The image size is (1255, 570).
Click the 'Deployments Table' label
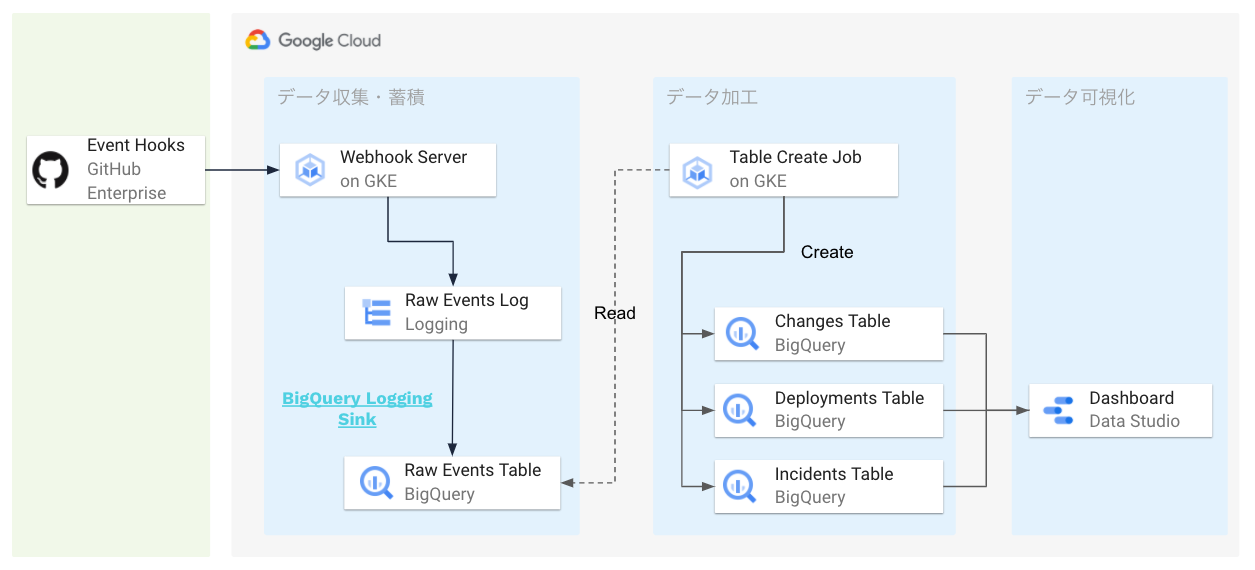[x=850, y=398]
